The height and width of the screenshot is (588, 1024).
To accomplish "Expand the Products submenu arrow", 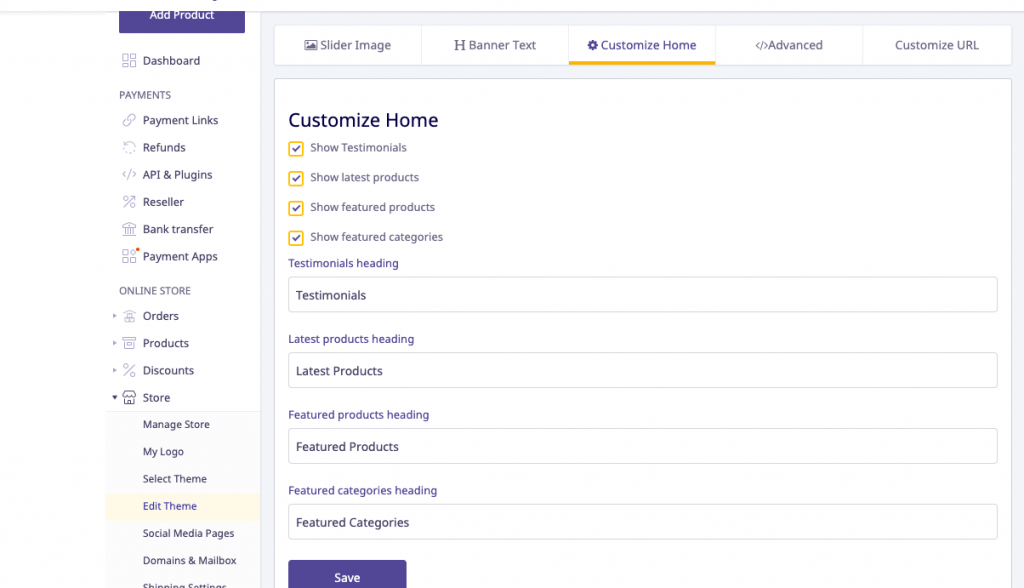I will (114, 343).
